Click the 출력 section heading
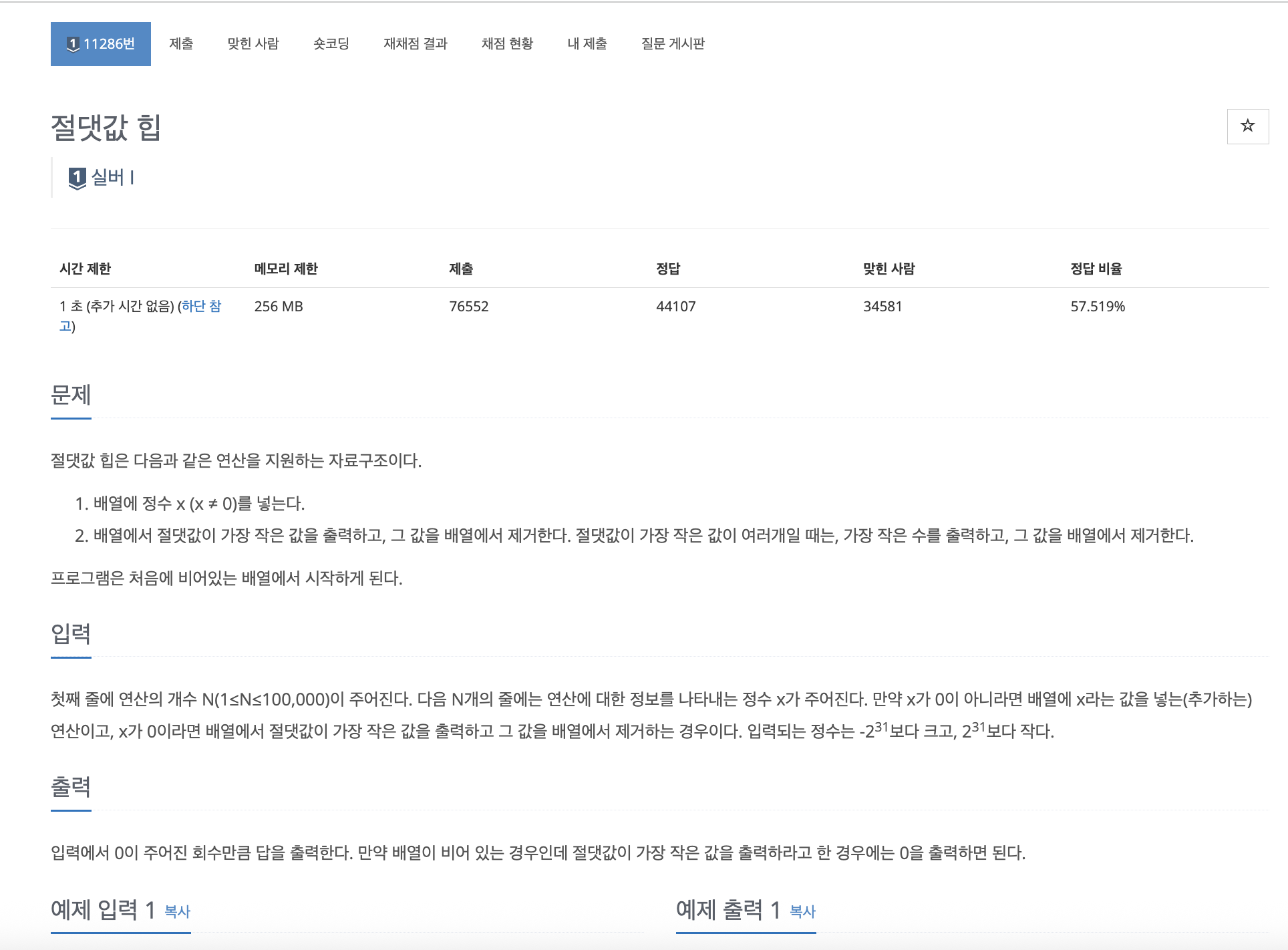This screenshot has height=950, width=1288. tap(71, 786)
